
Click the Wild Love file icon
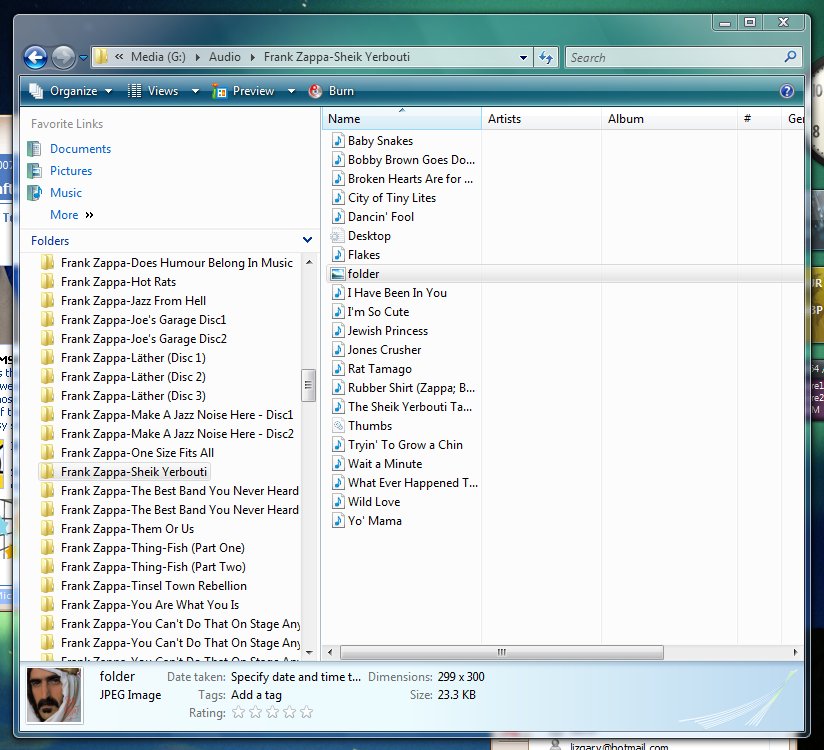point(338,501)
